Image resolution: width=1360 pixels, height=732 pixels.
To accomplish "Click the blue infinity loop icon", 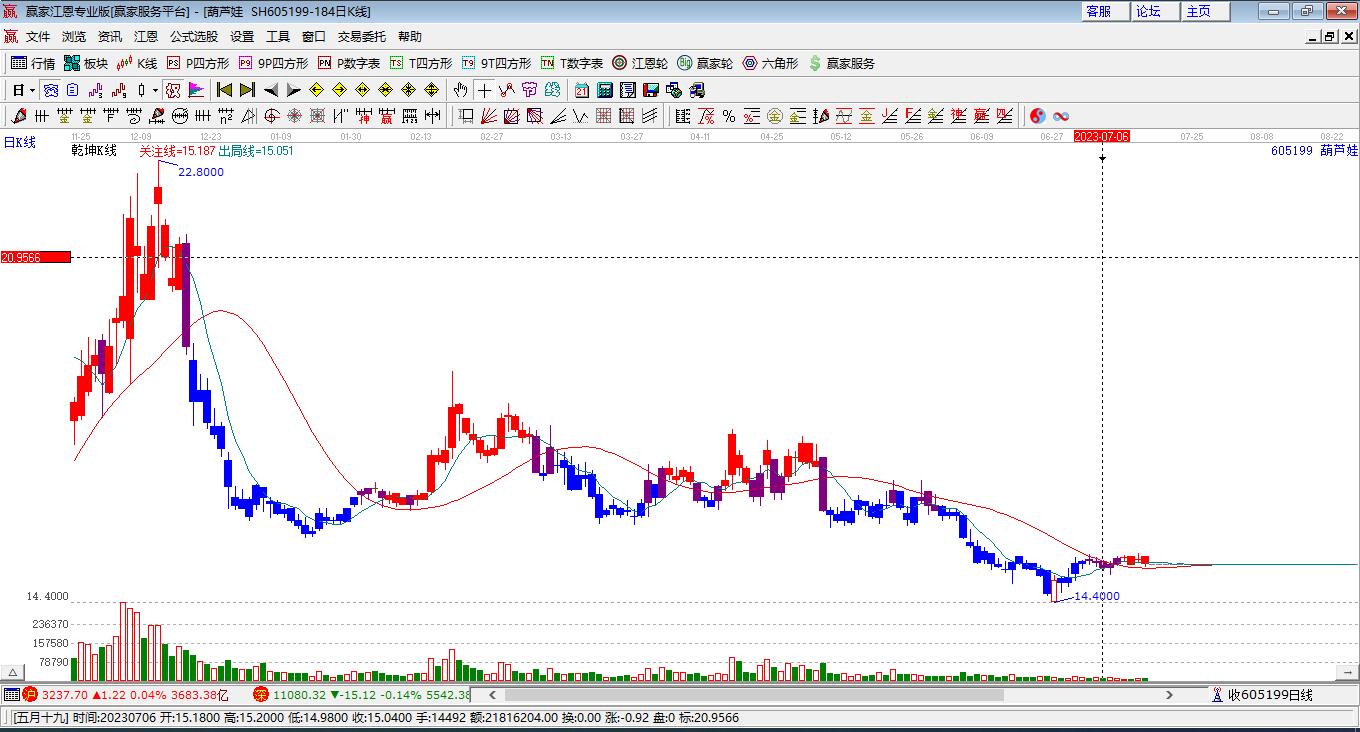I will coord(1061,116).
